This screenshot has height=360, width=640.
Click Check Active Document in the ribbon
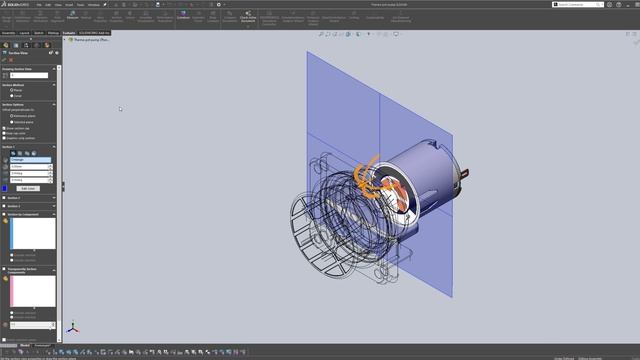point(248,17)
